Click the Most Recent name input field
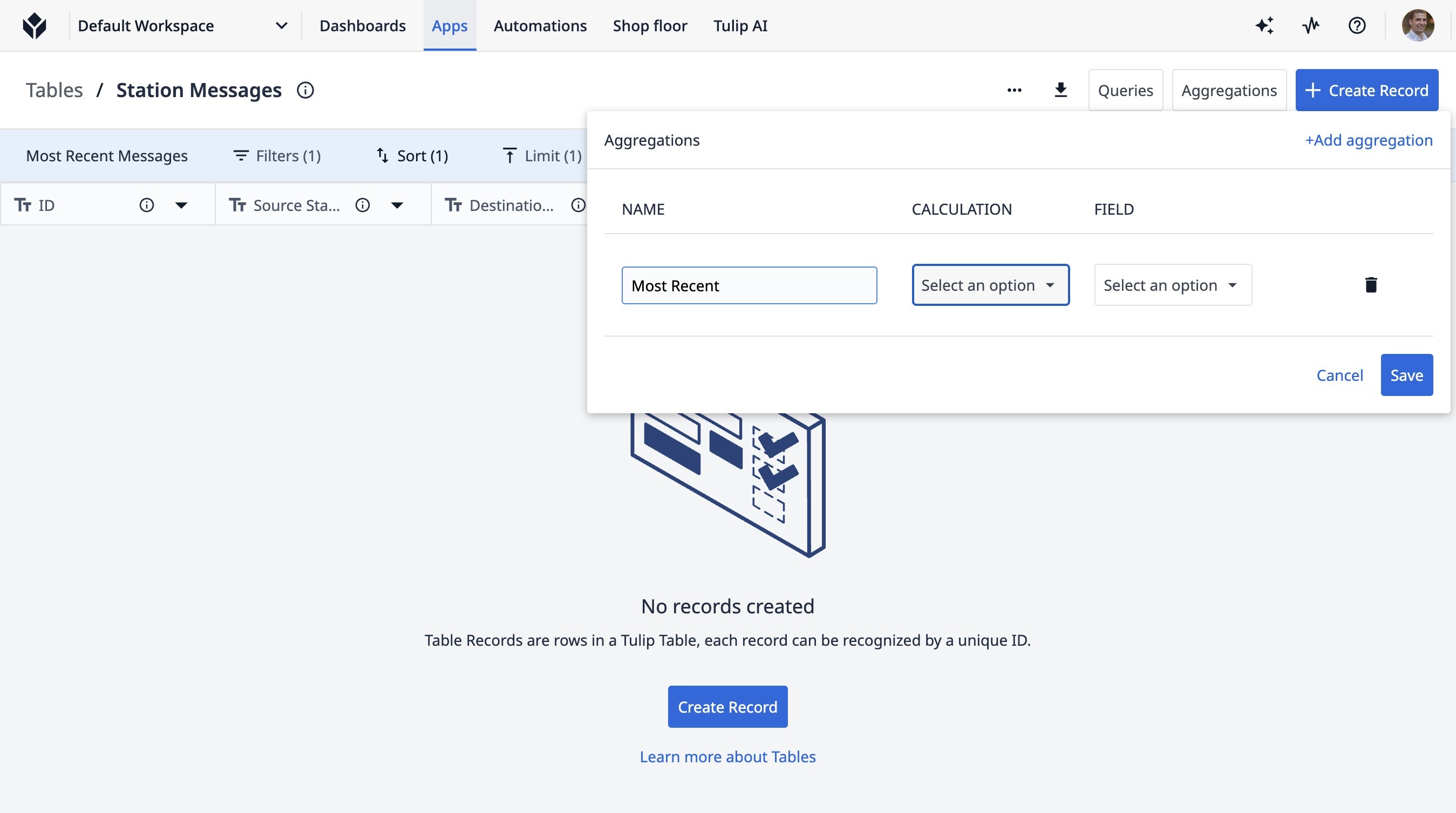The height and width of the screenshot is (813, 1456). [x=749, y=285]
